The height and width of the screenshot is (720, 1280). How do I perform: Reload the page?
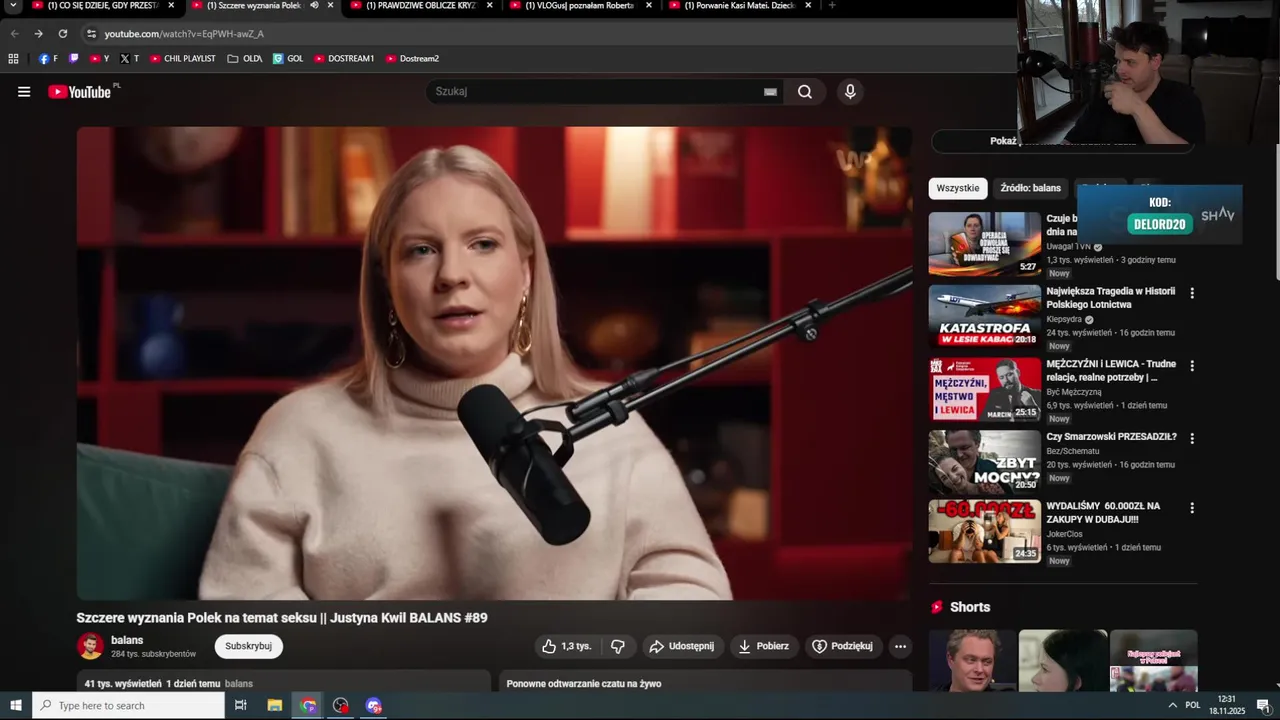tap(62, 33)
